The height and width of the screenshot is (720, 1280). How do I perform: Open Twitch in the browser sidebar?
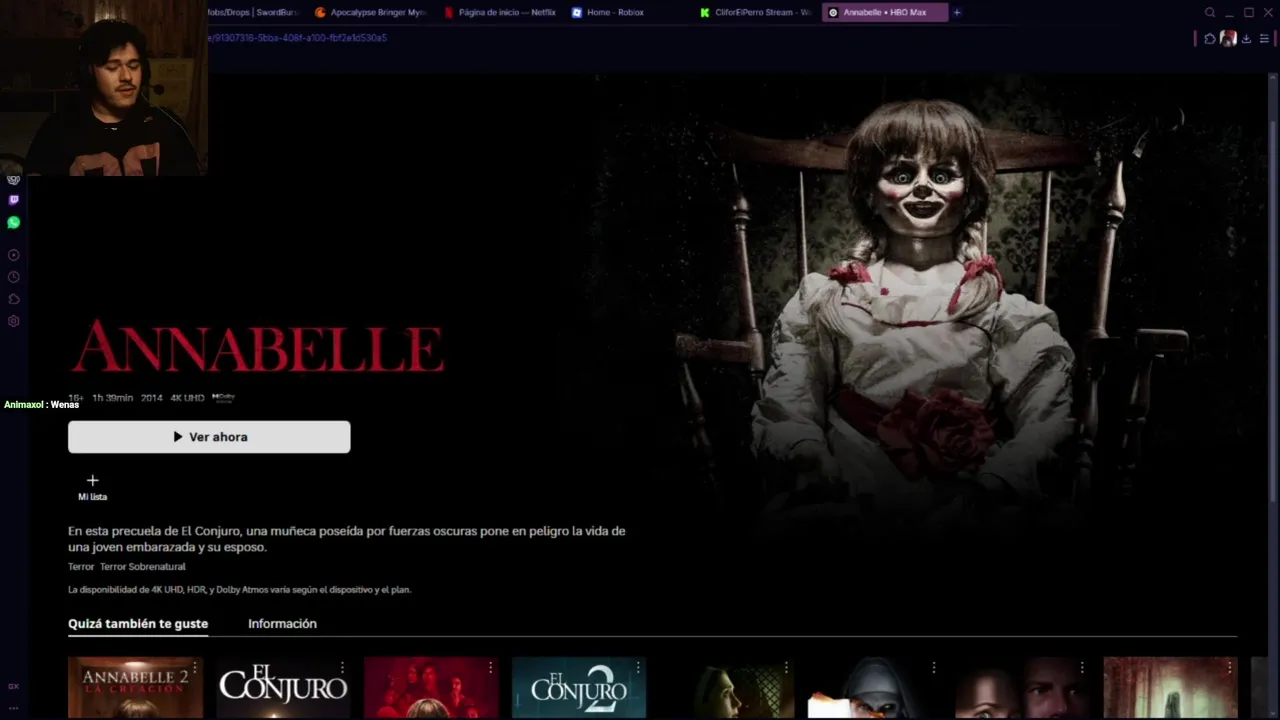(x=13, y=200)
